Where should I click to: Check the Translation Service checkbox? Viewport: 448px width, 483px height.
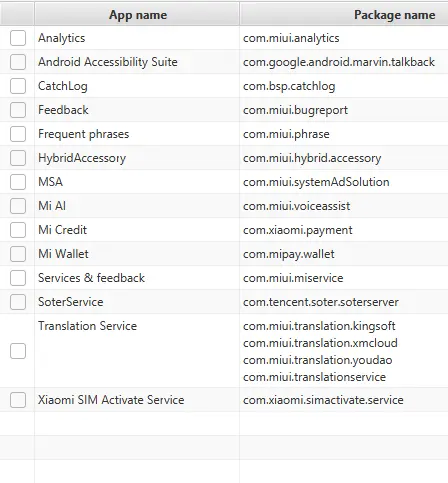tap(18, 351)
